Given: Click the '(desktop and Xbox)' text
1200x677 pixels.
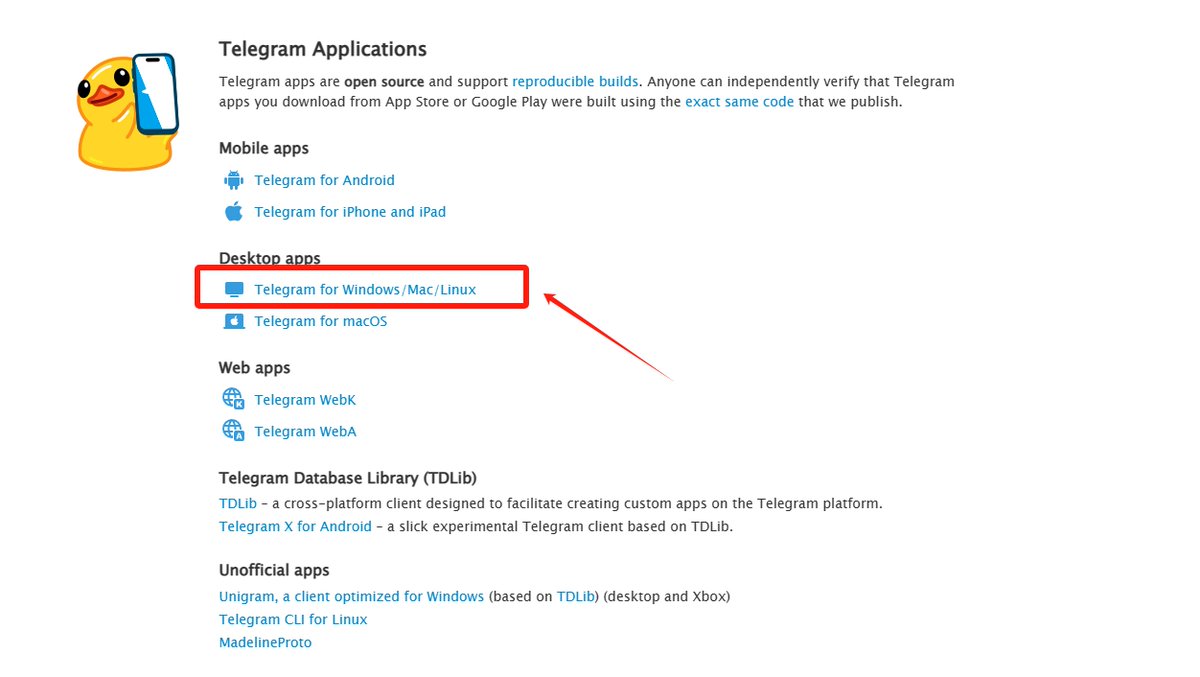Looking at the screenshot, I should (x=667, y=596).
